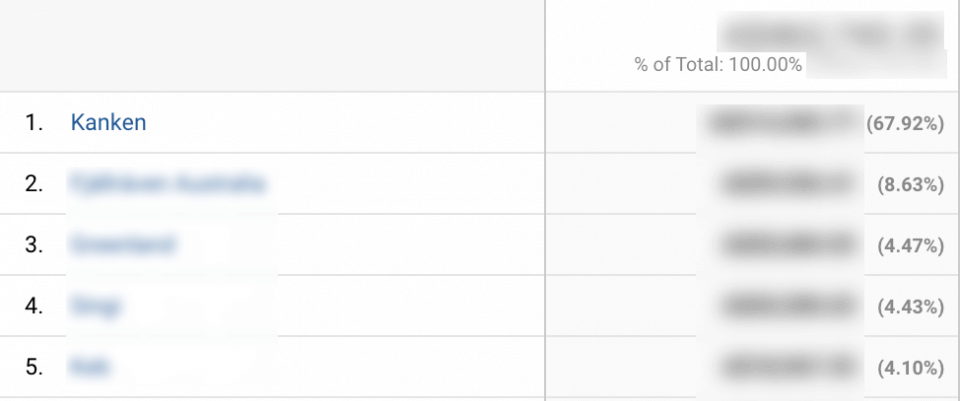Click the blurred metric value beside 4.10%
The width and height of the screenshot is (960, 401).
(787, 367)
